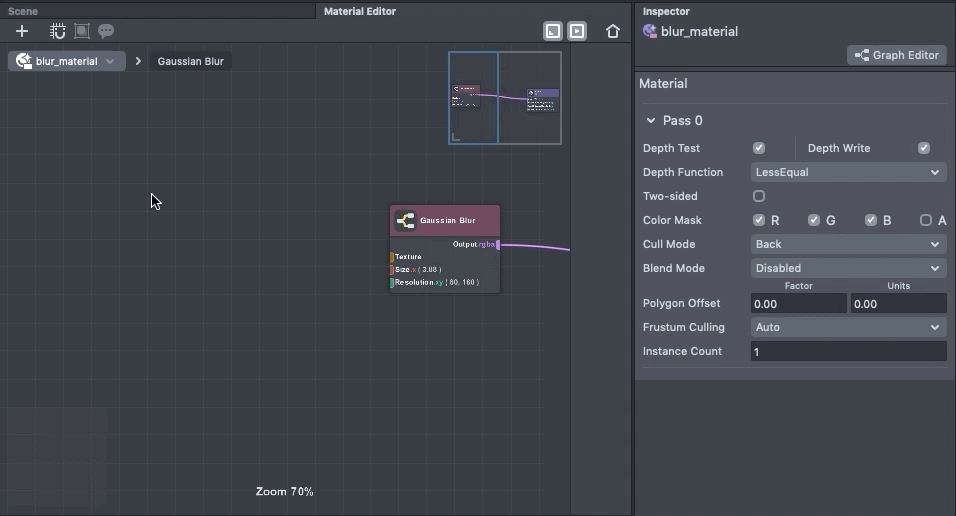Click the preview play panel icon
Image resolution: width=956 pixels, height=516 pixels.
577,31
